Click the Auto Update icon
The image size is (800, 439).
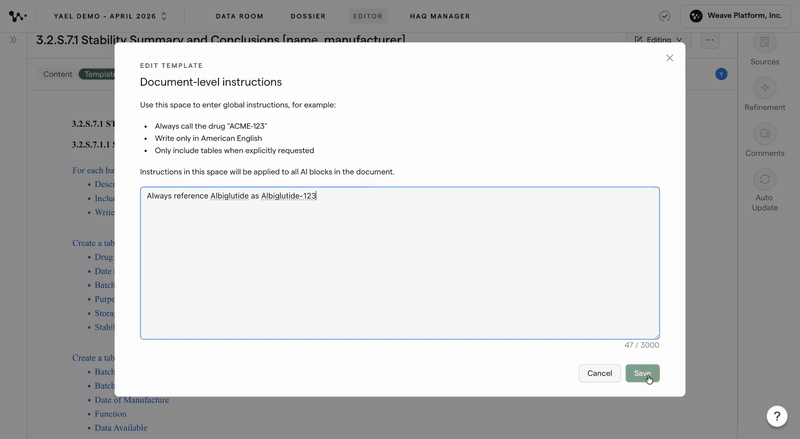point(764,179)
